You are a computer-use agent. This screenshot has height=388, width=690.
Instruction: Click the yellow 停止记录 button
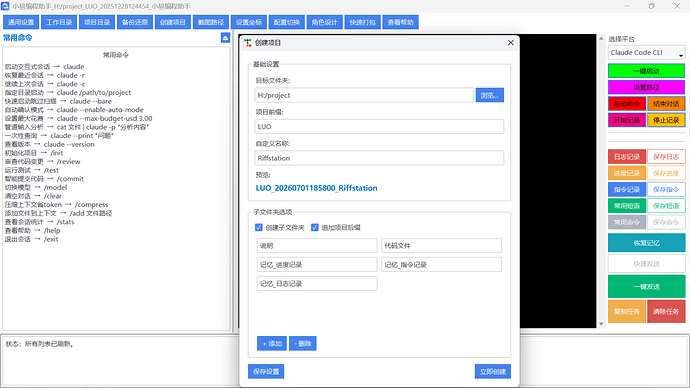(666, 120)
